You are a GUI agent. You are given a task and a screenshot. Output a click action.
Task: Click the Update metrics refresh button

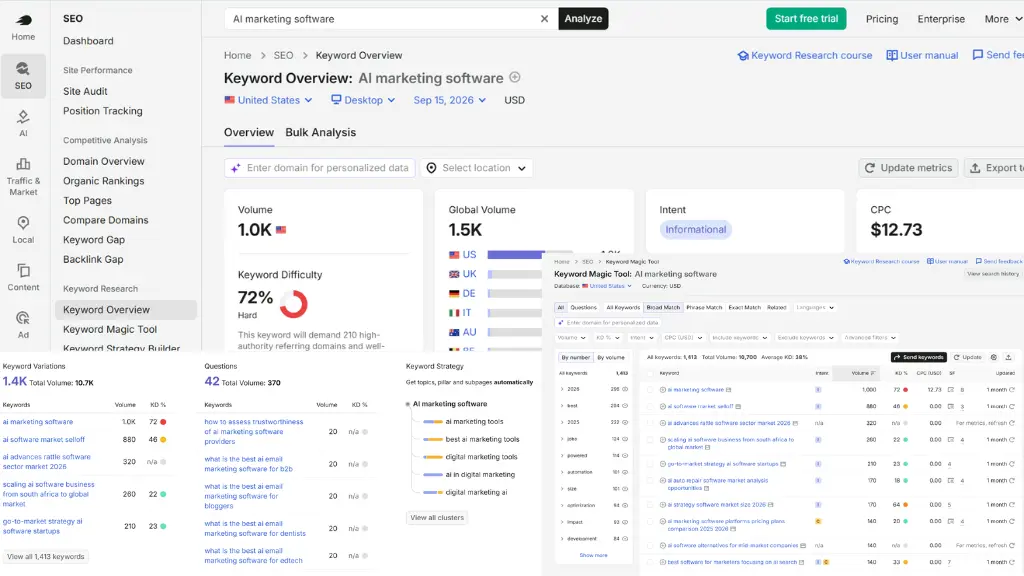tap(908, 168)
